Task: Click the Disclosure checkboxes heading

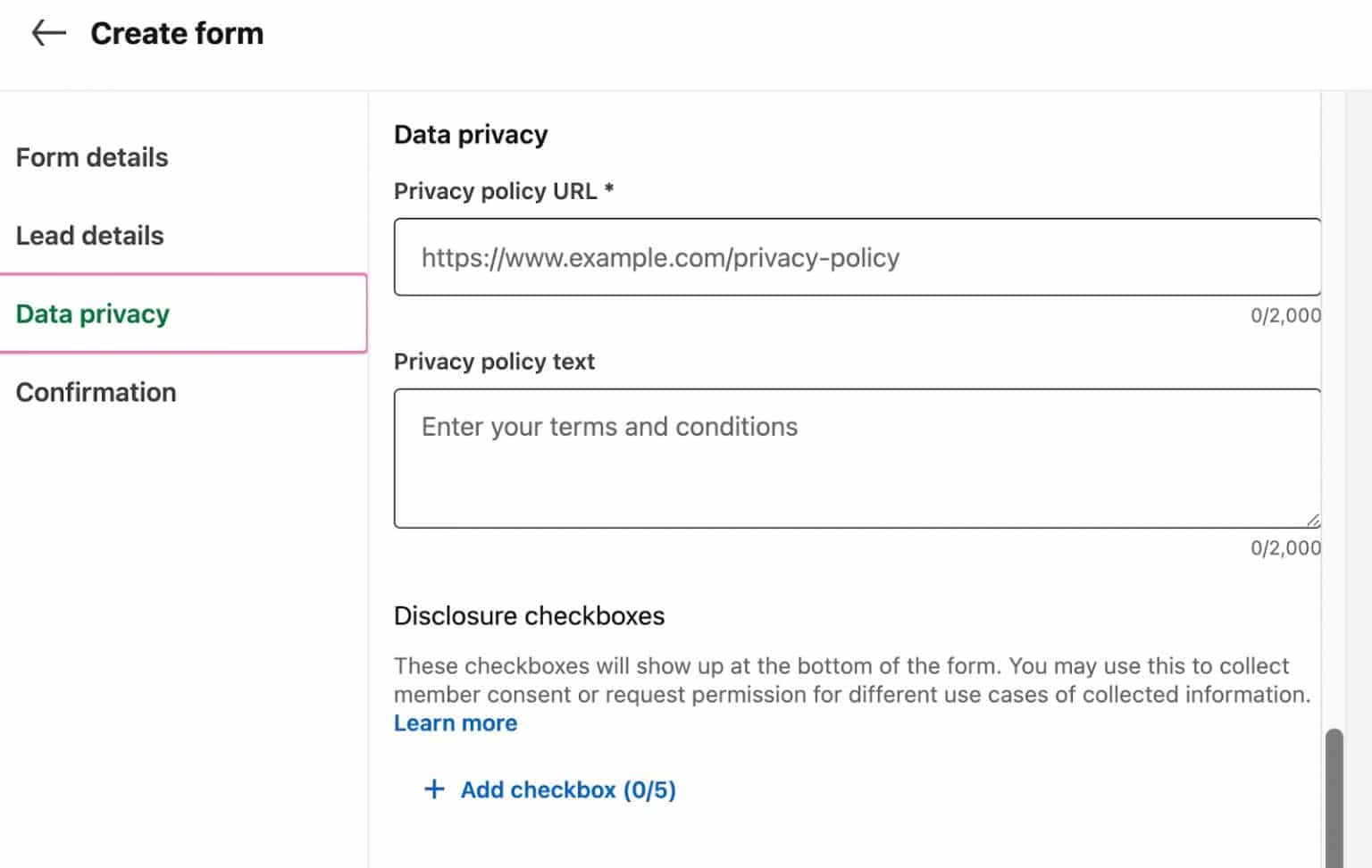Action: (529, 615)
